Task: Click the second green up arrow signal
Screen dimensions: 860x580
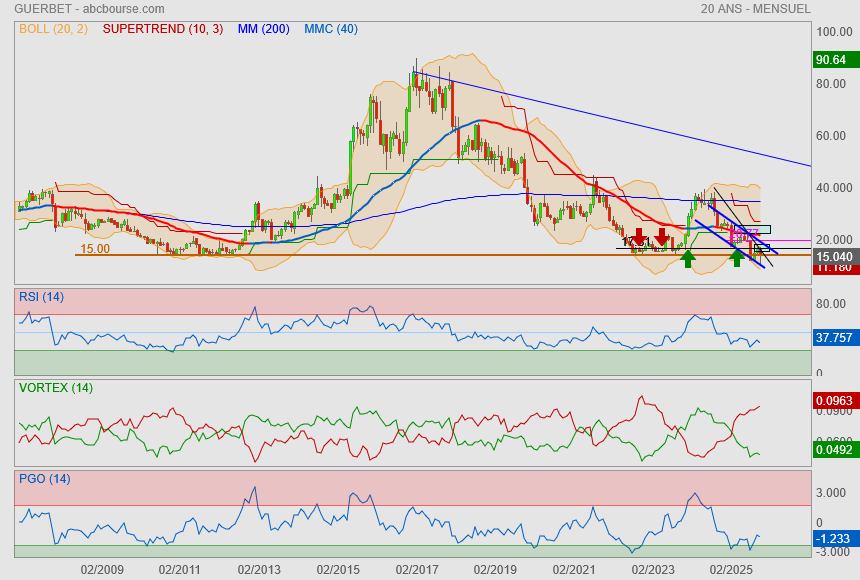Action: click(737, 258)
